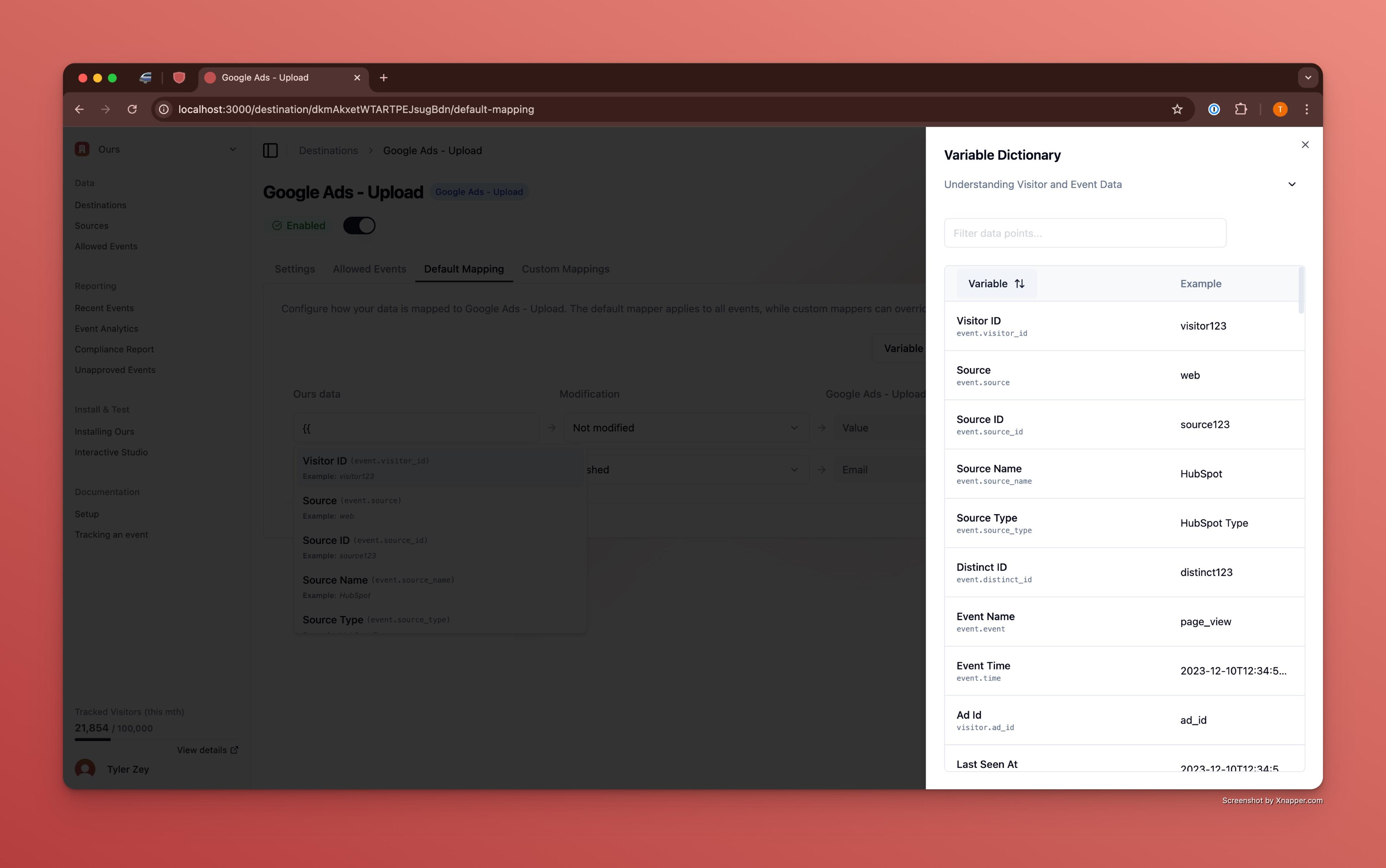This screenshot has height=868, width=1386.
Task: Switch to the Custom Mappings tab
Action: click(565, 269)
